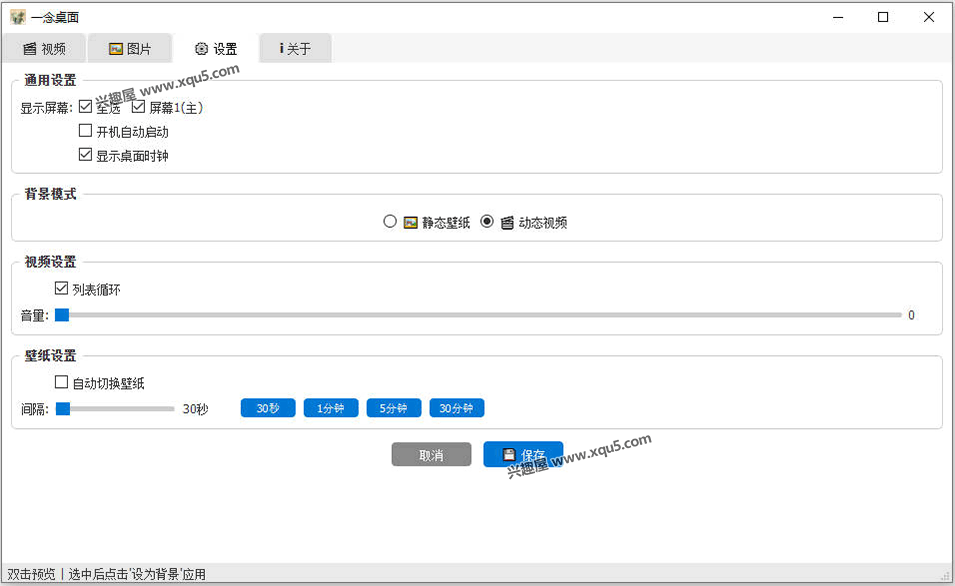The width and height of the screenshot is (955, 586).
Task: Click the 音量 volume slider track
Action: 480,315
